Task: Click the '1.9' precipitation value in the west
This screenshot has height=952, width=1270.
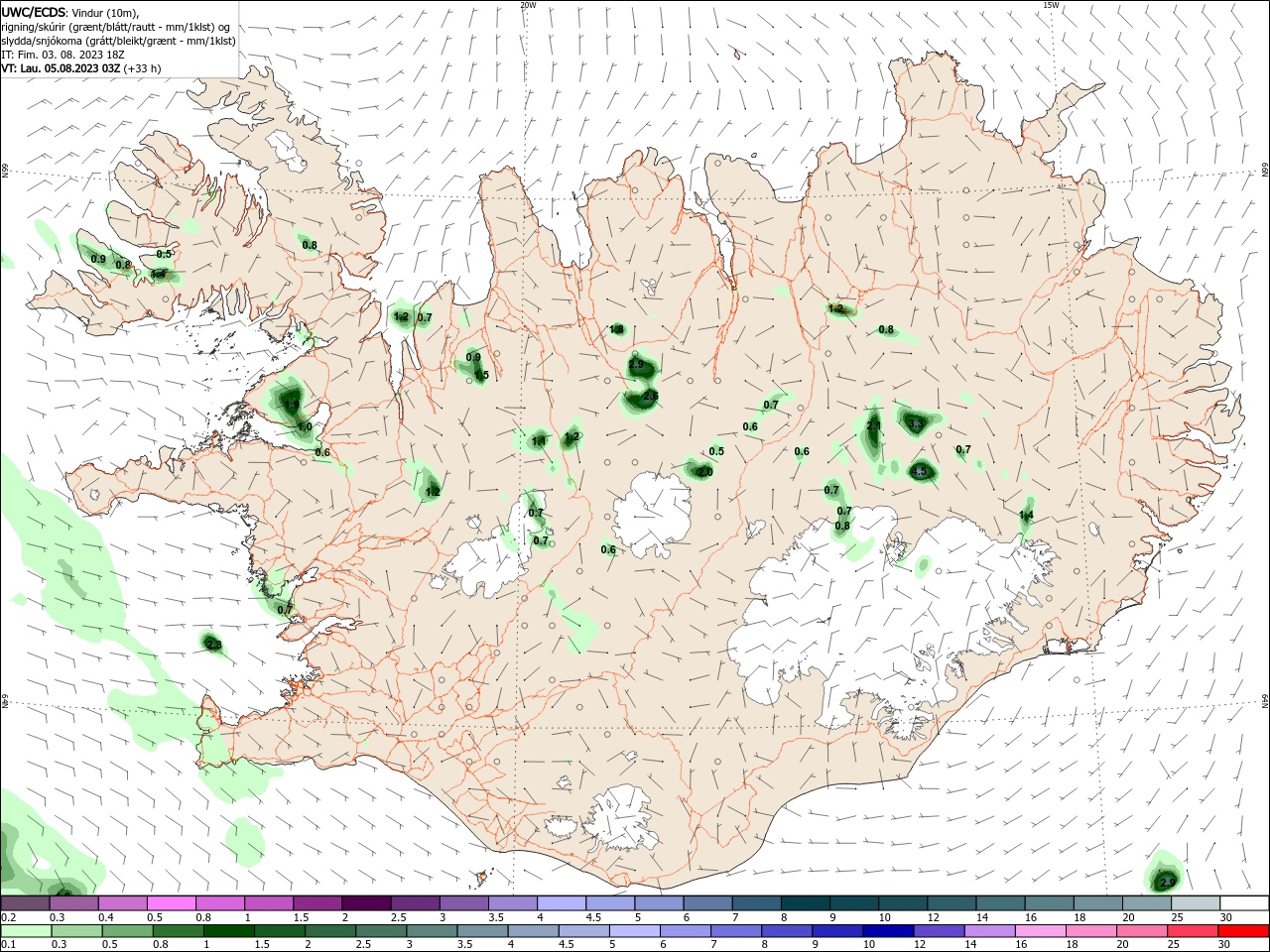Action: [292, 406]
